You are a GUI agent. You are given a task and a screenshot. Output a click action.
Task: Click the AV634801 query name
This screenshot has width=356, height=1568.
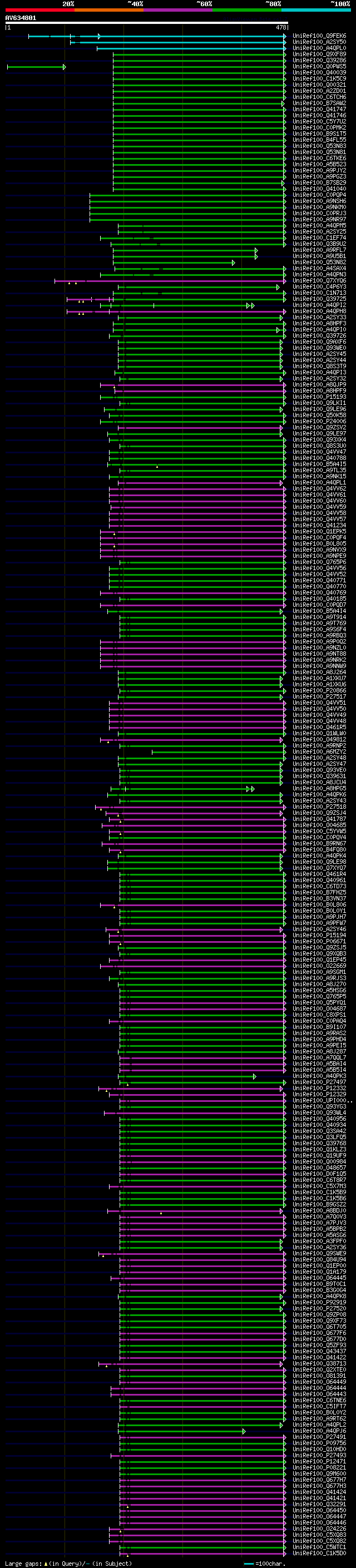tap(21, 18)
